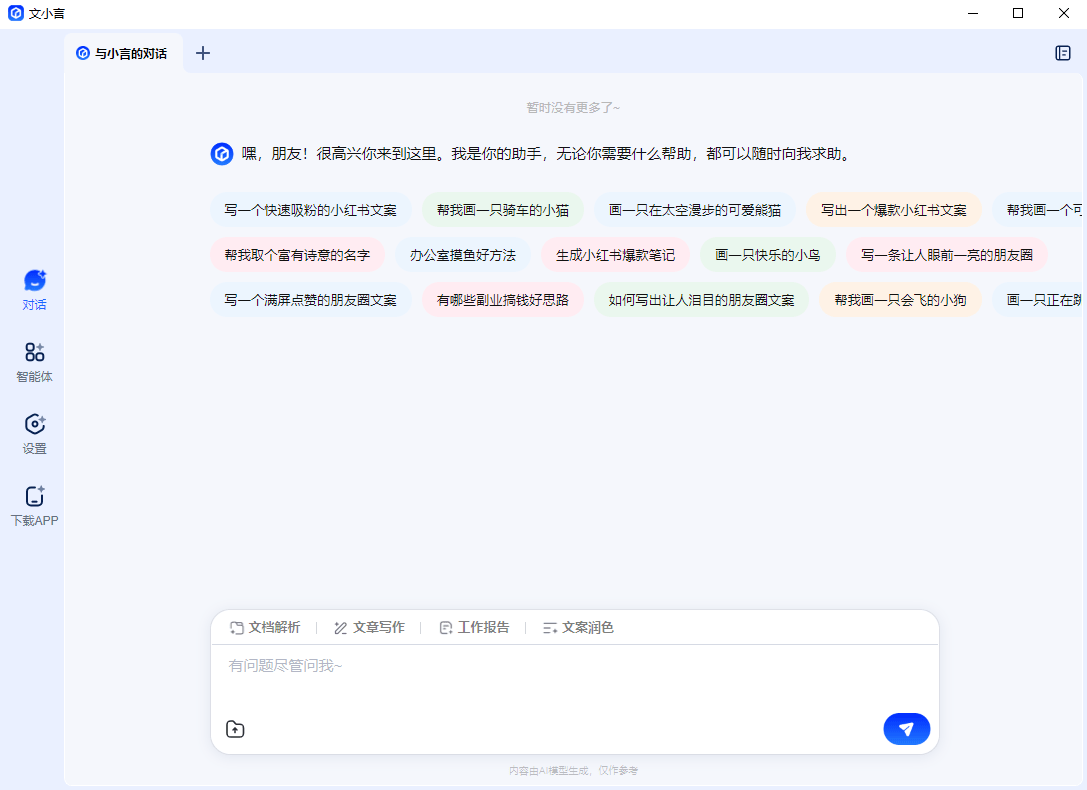Image resolution: width=1087 pixels, height=790 pixels.
Task: Choose the 有哪些副业搞钱好思路 prompt
Action: [x=502, y=300]
